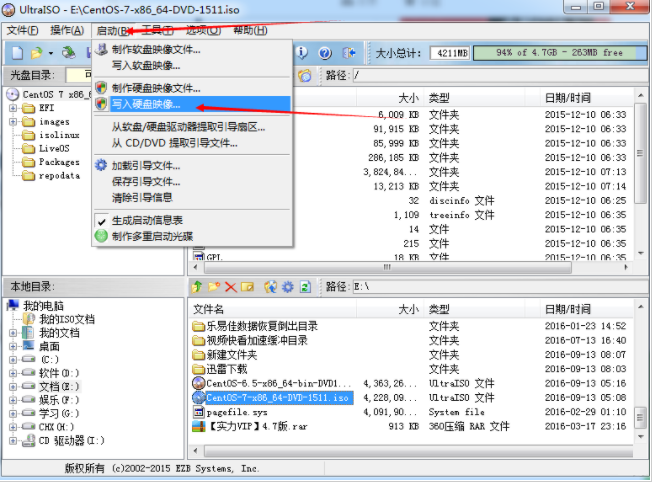Click the 4211MB total size field
The width and height of the screenshot is (655, 489).
click(x=450, y=53)
